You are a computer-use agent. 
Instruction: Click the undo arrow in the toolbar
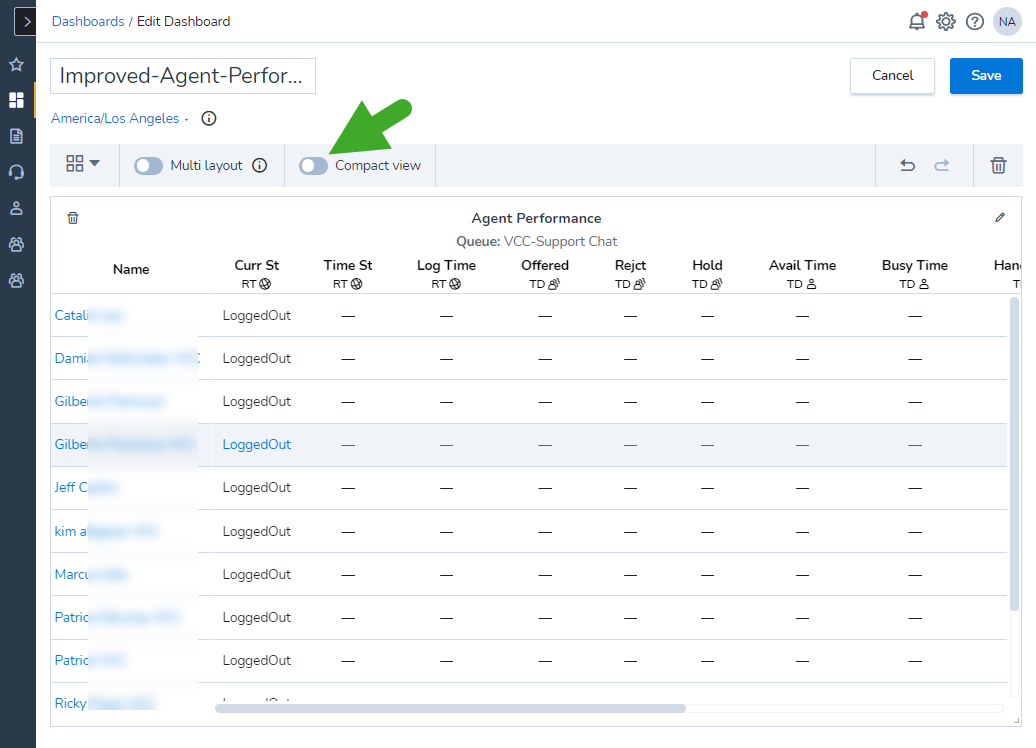(907, 165)
